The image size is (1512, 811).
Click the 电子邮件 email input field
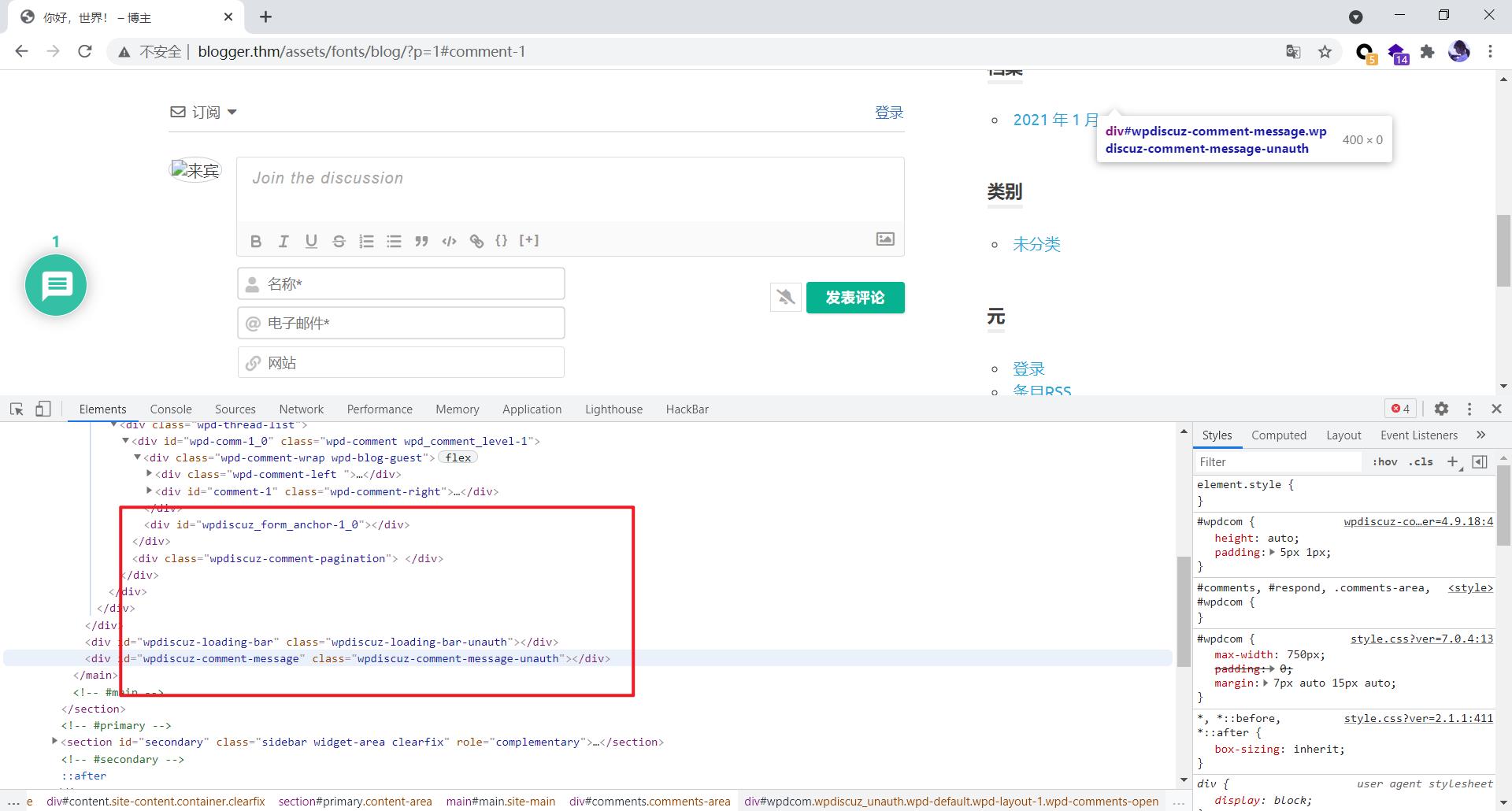401,323
